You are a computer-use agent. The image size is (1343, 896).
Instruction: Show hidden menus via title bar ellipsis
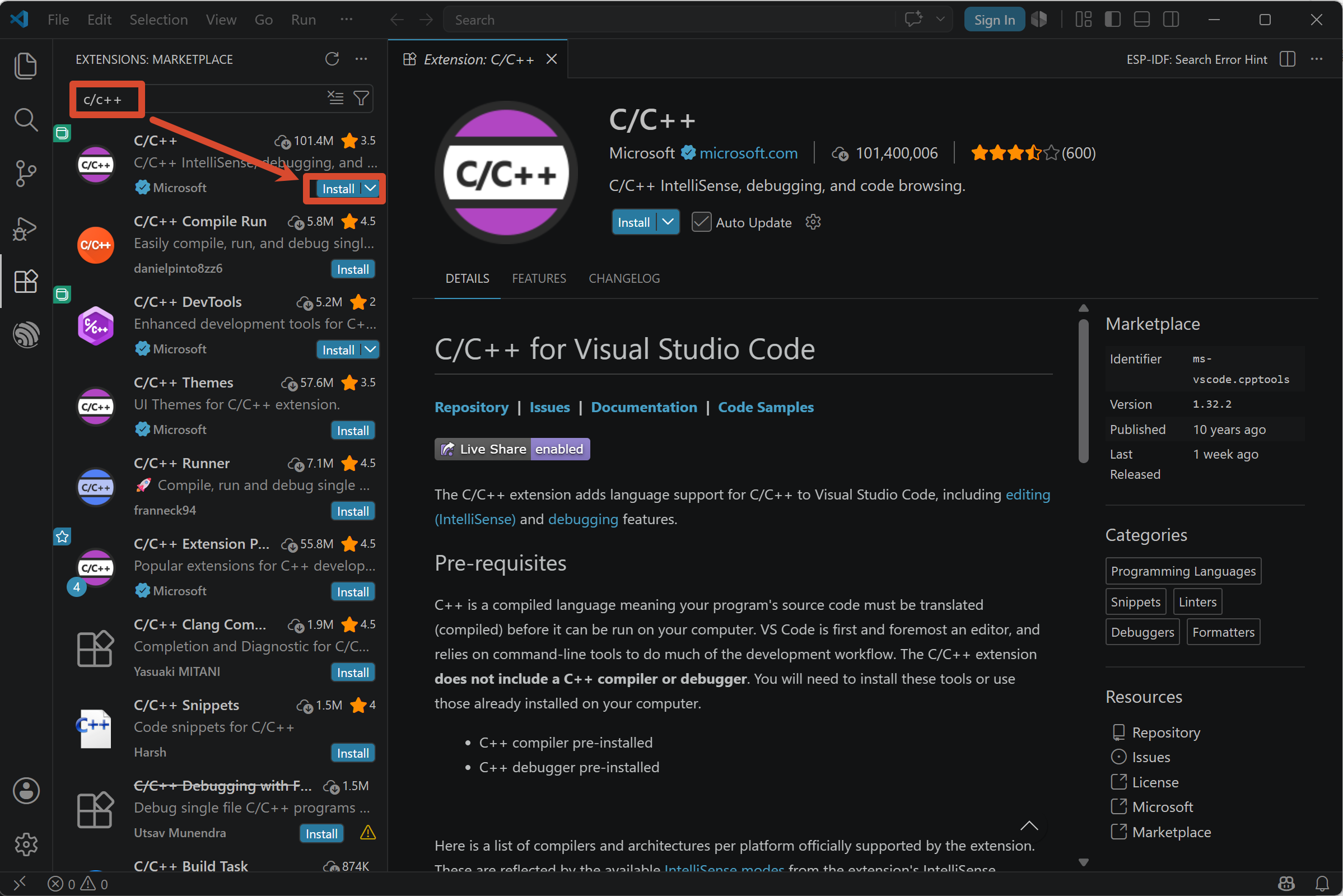click(346, 20)
